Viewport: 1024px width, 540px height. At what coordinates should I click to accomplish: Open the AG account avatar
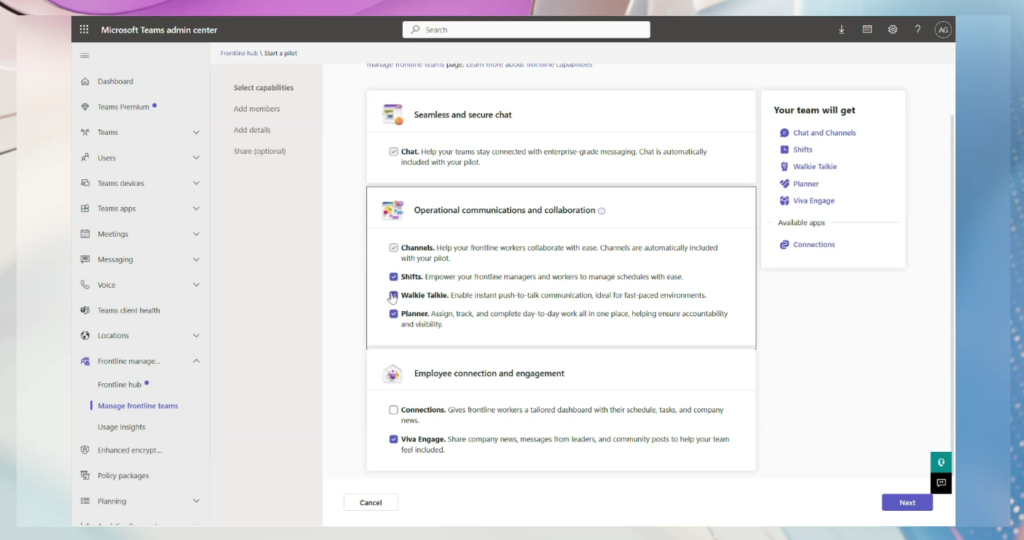(x=942, y=30)
